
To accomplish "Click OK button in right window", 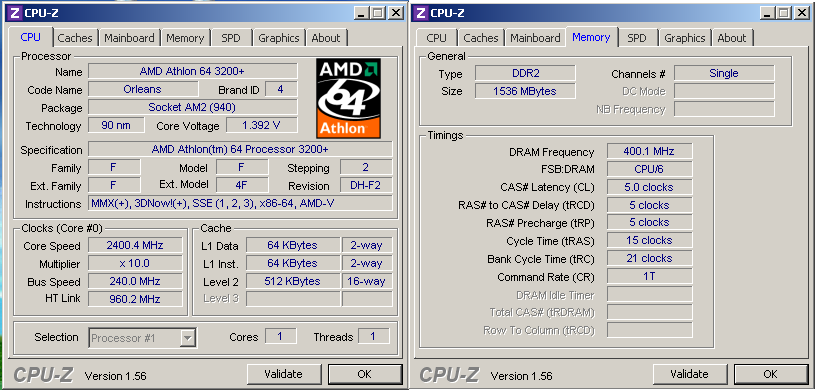I will (x=771, y=374).
